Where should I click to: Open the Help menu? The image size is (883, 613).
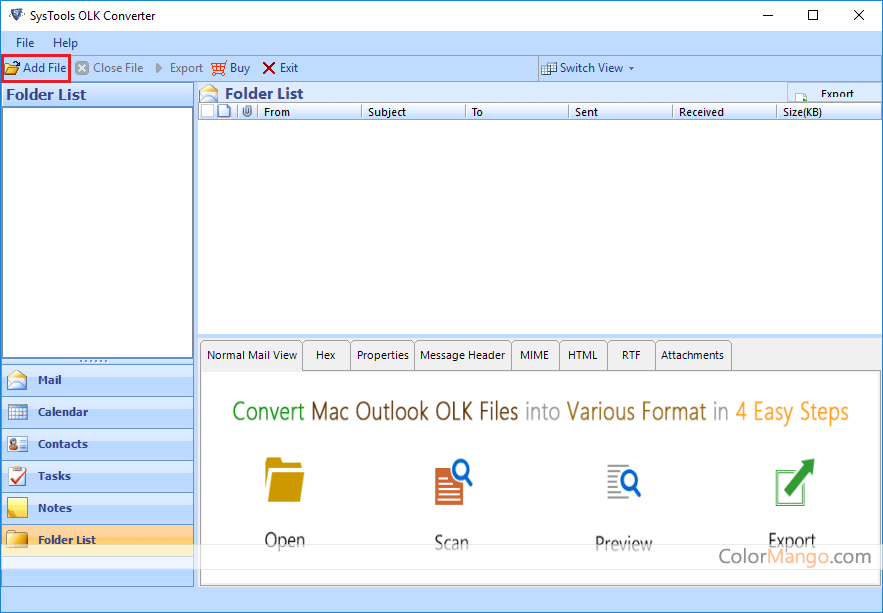tap(65, 43)
